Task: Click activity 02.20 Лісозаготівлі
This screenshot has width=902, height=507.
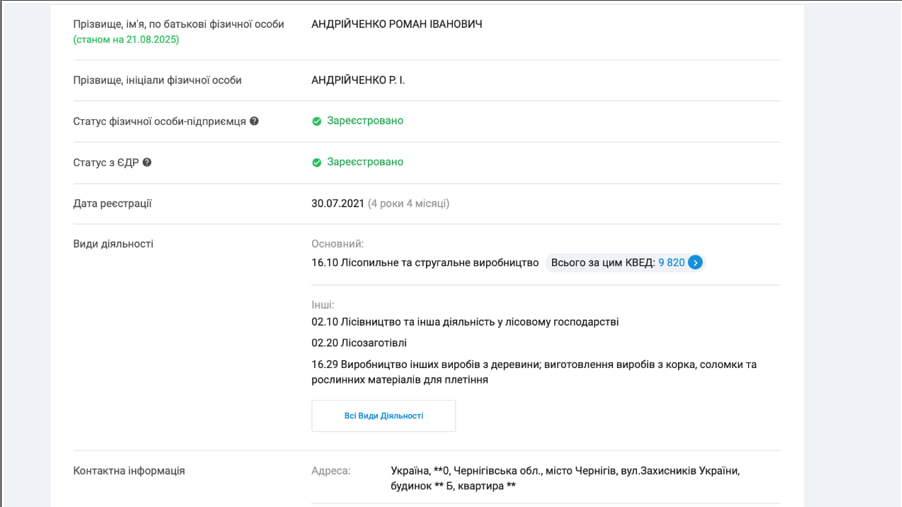Action: point(359,343)
